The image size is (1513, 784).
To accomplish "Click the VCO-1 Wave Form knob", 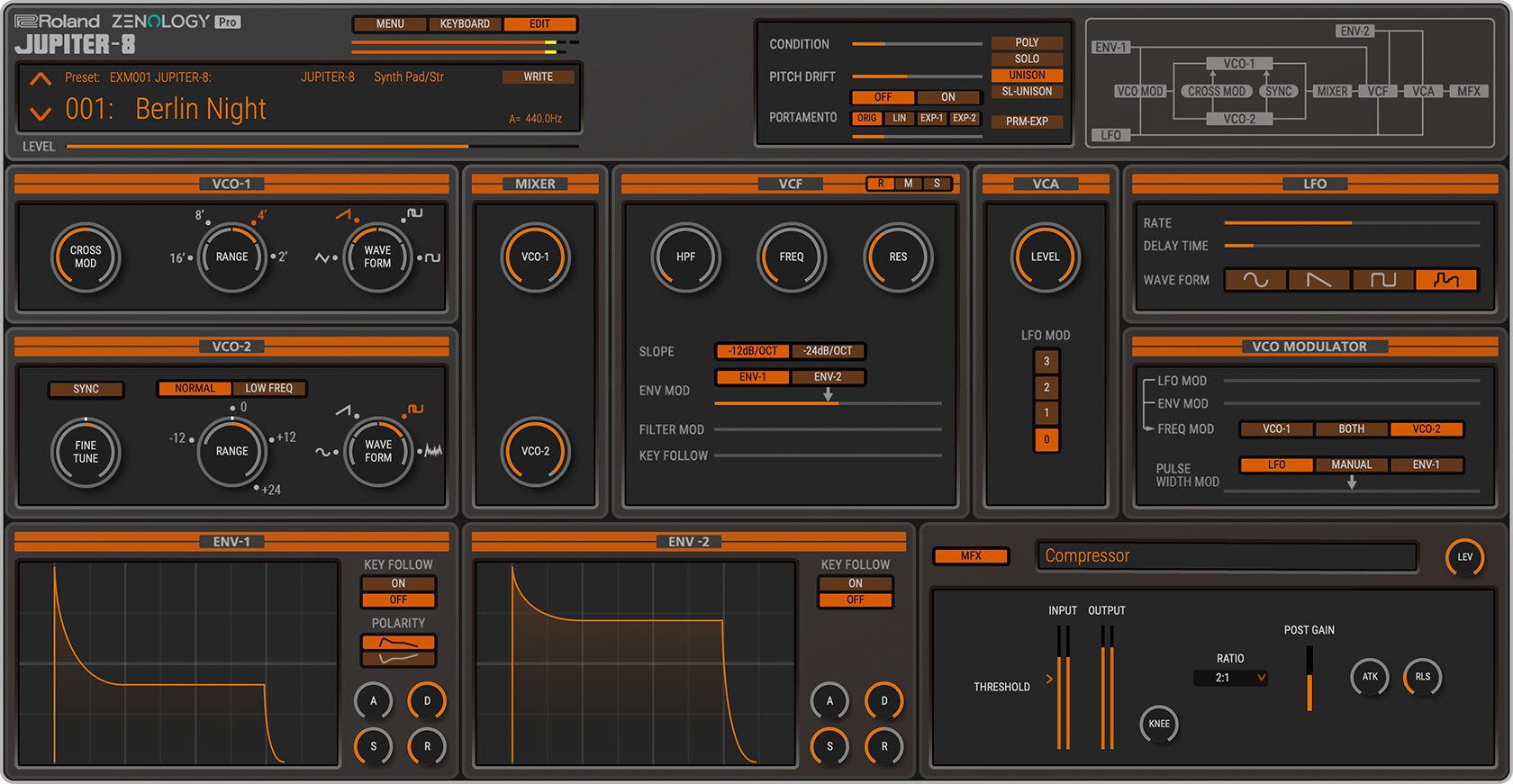I will coord(377,257).
